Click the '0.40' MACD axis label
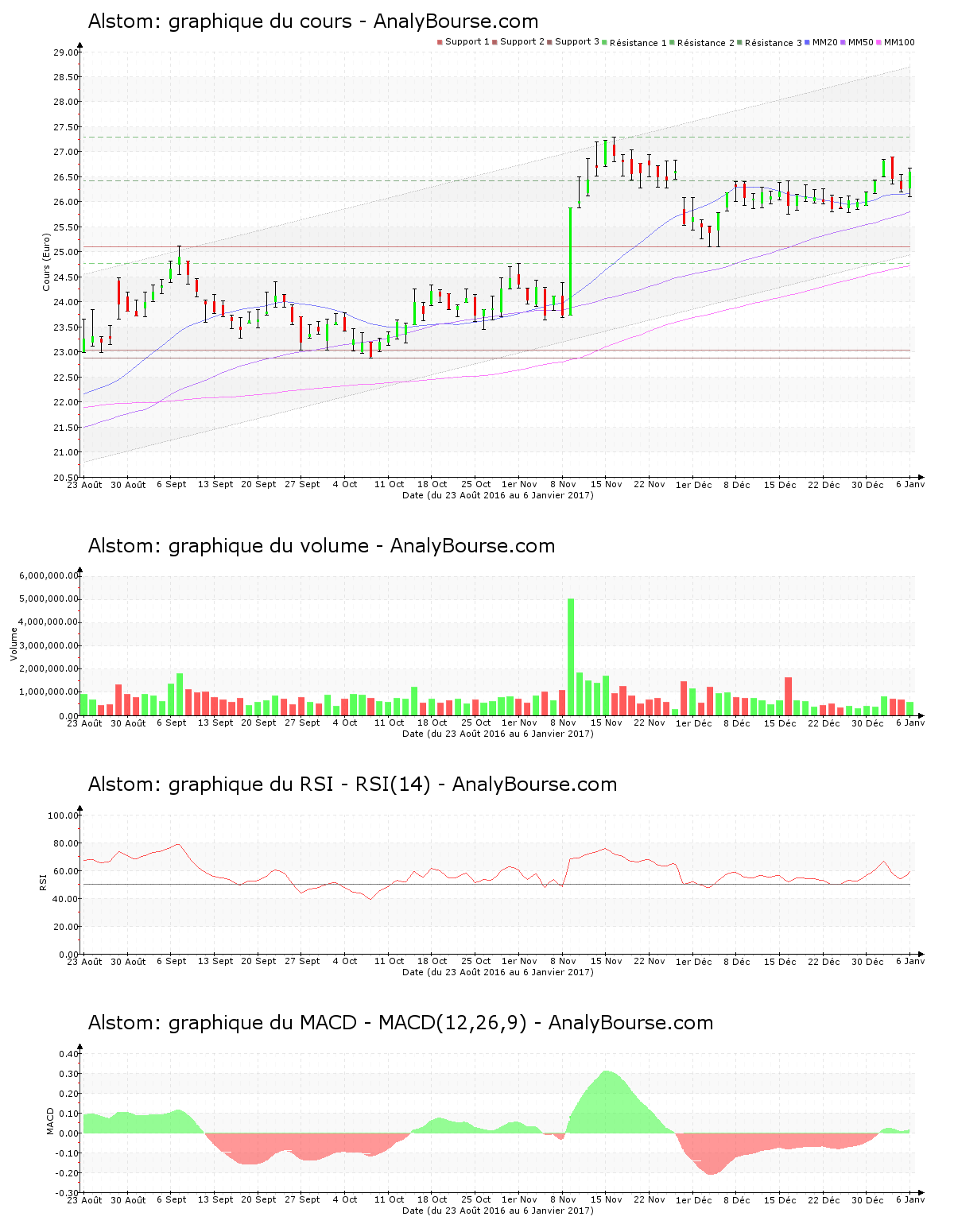This screenshot has width=954, height=1232. click(69, 1054)
